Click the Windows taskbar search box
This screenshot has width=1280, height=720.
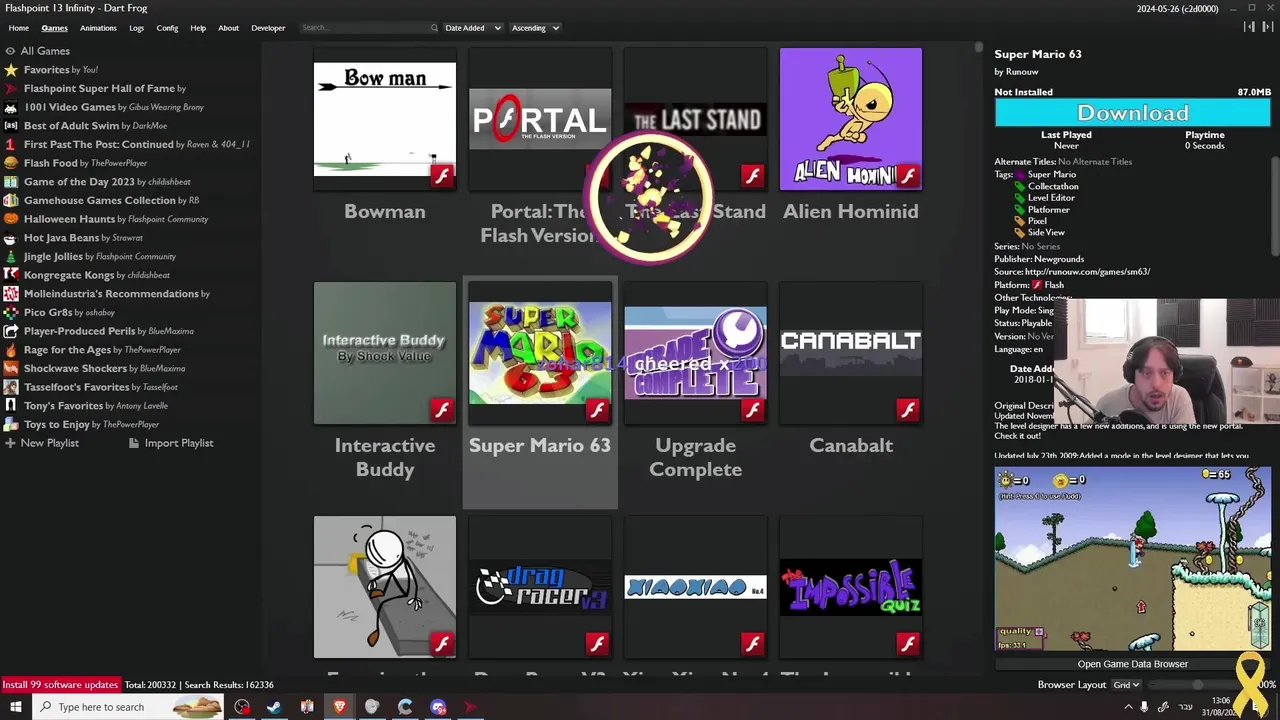point(128,707)
